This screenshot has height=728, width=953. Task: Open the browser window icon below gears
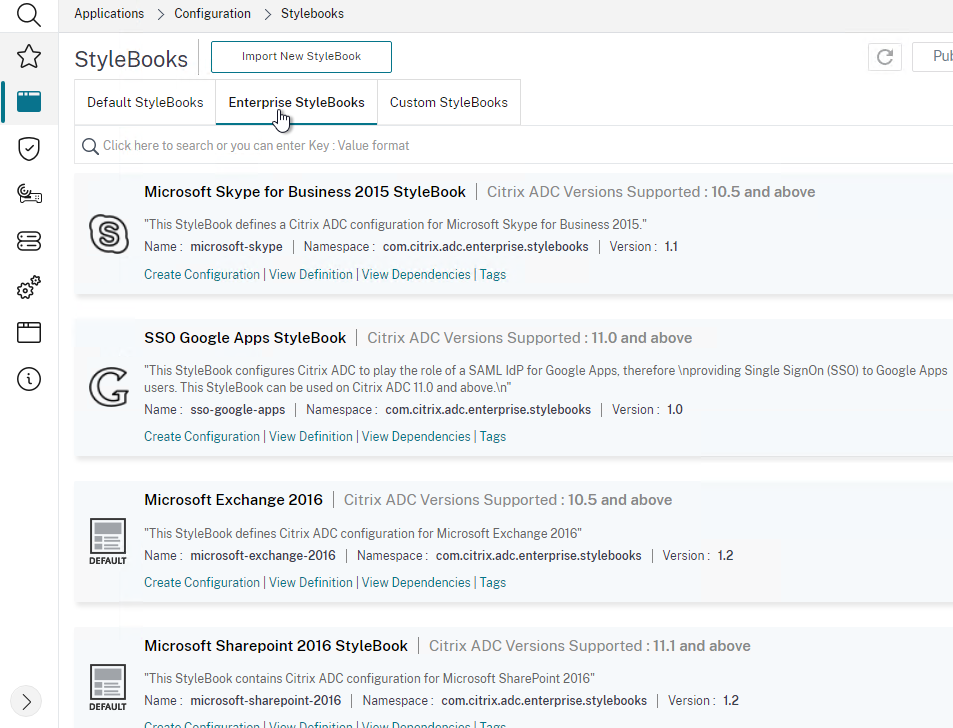tap(29, 332)
